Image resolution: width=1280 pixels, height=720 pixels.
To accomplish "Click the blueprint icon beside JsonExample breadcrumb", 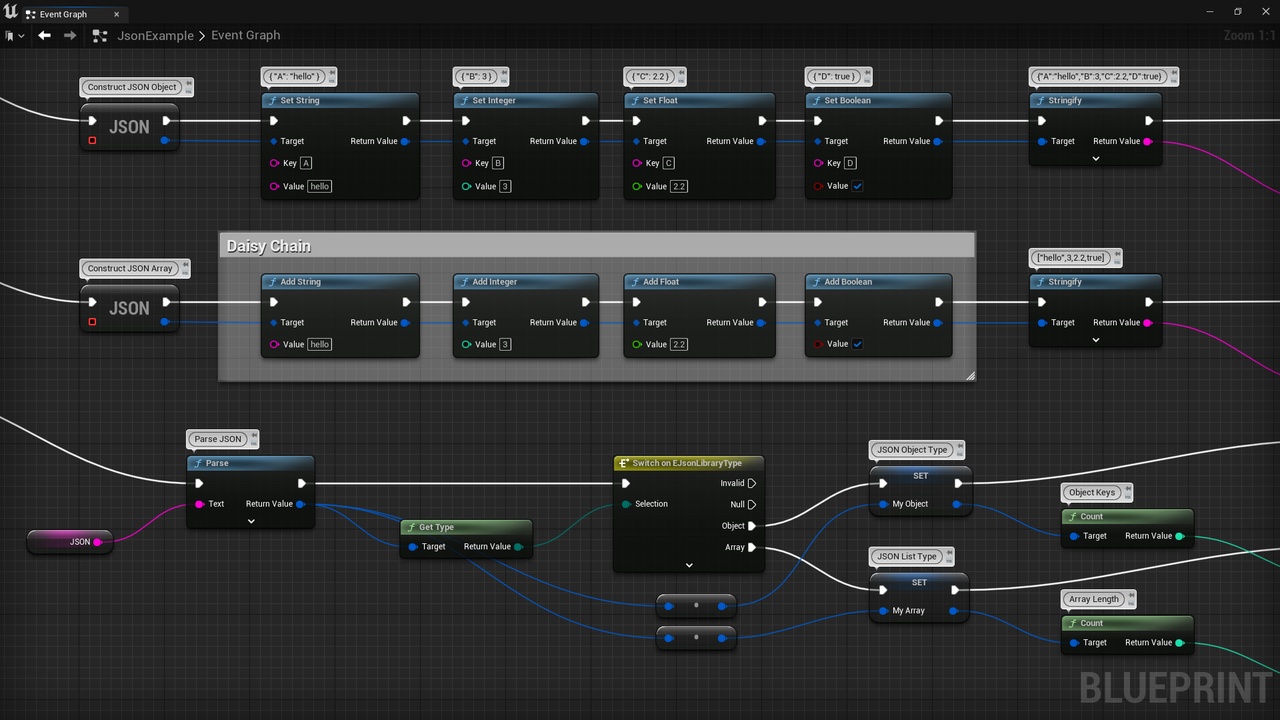I will coord(99,35).
